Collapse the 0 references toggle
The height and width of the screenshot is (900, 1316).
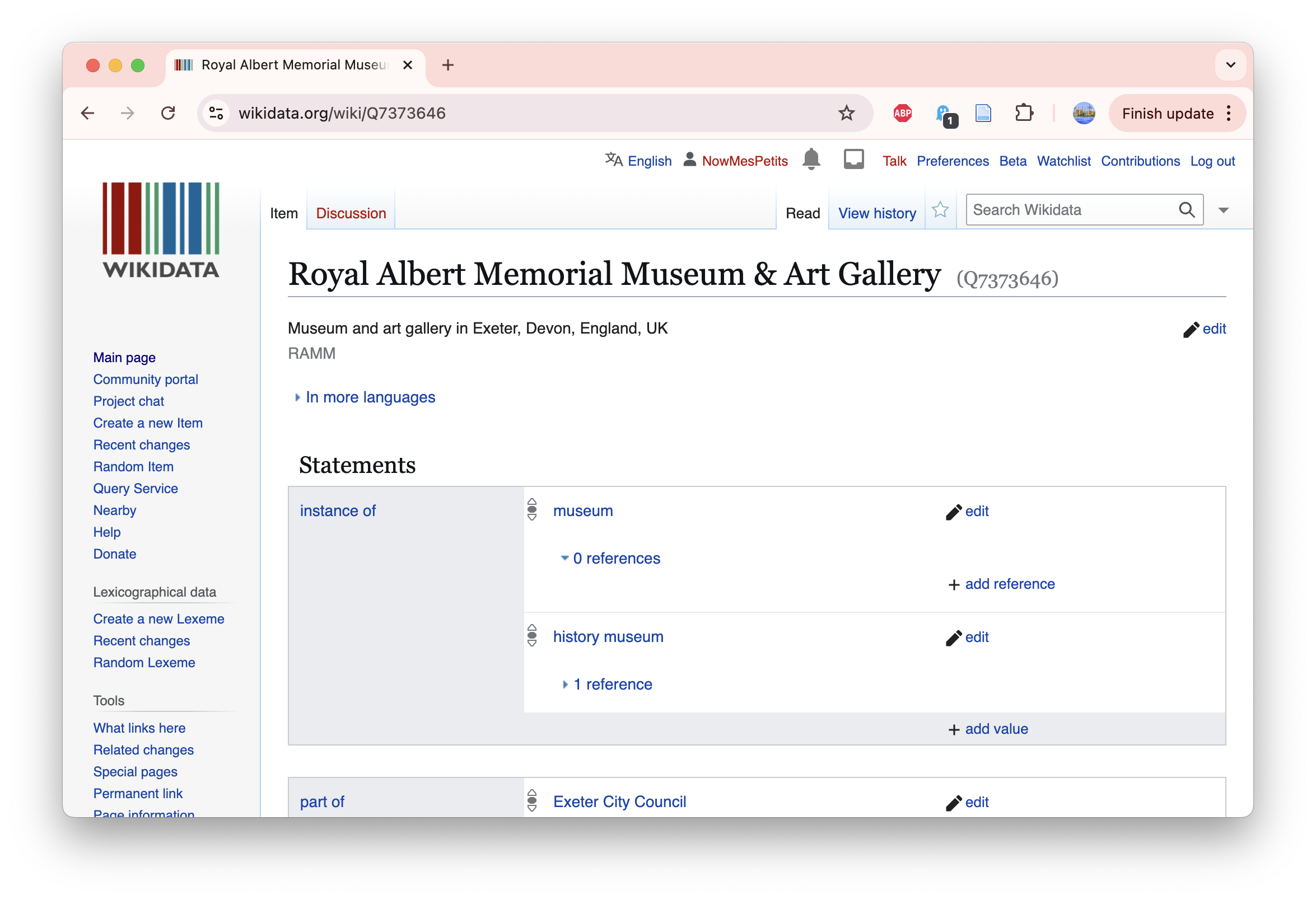click(610, 559)
